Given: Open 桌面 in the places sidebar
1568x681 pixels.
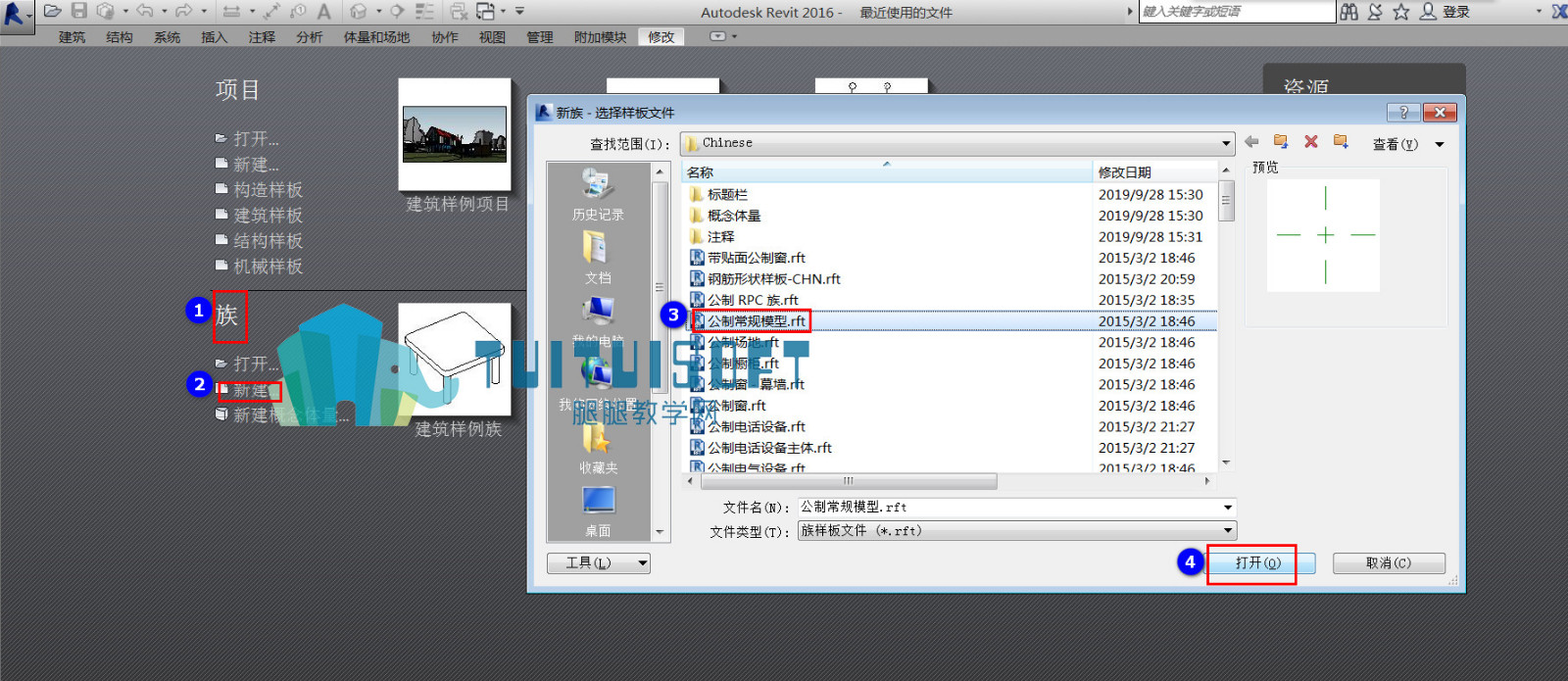Looking at the screenshot, I should (598, 511).
